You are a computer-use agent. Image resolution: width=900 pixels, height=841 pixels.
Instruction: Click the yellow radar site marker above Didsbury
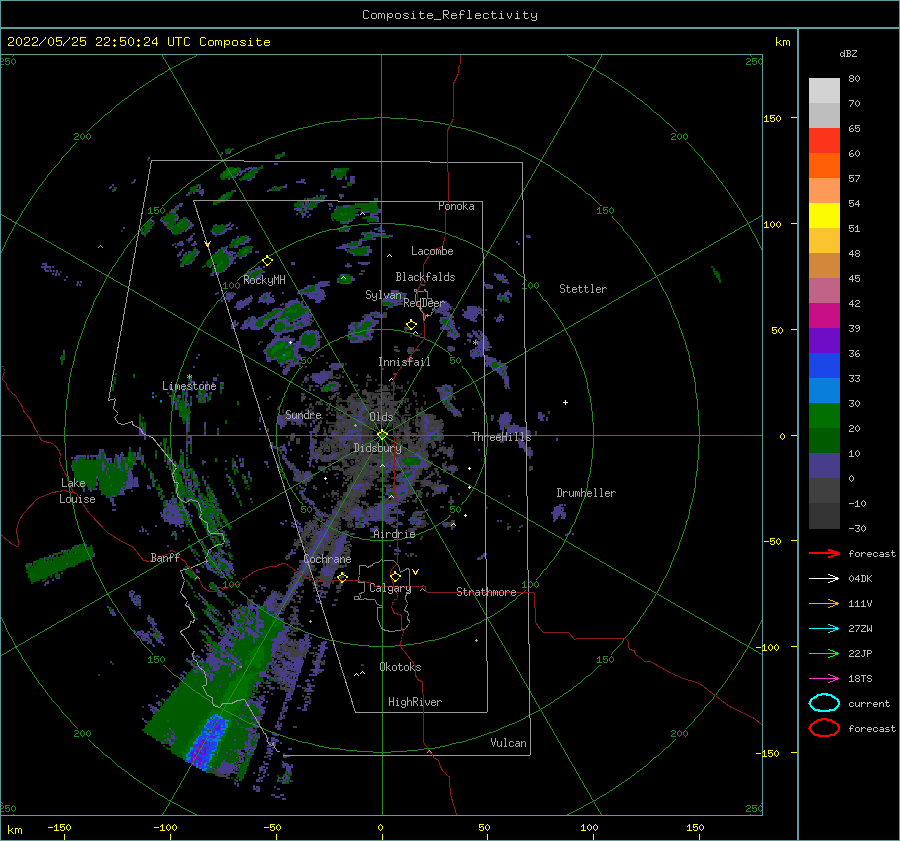point(382,435)
